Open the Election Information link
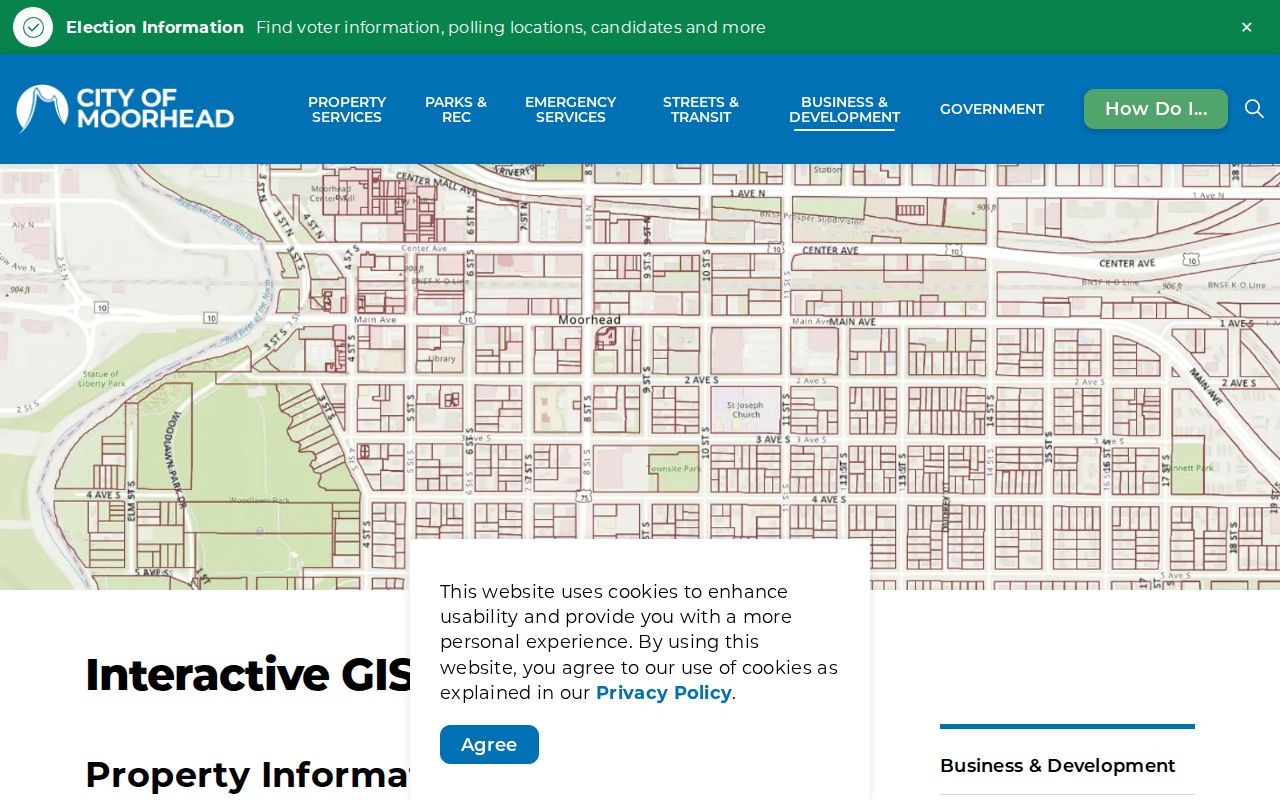1280x800 pixels. (x=155, y=27)
